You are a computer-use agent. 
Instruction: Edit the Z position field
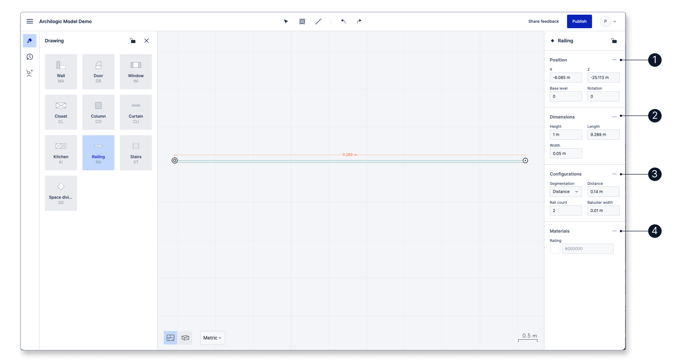point(603,77)
